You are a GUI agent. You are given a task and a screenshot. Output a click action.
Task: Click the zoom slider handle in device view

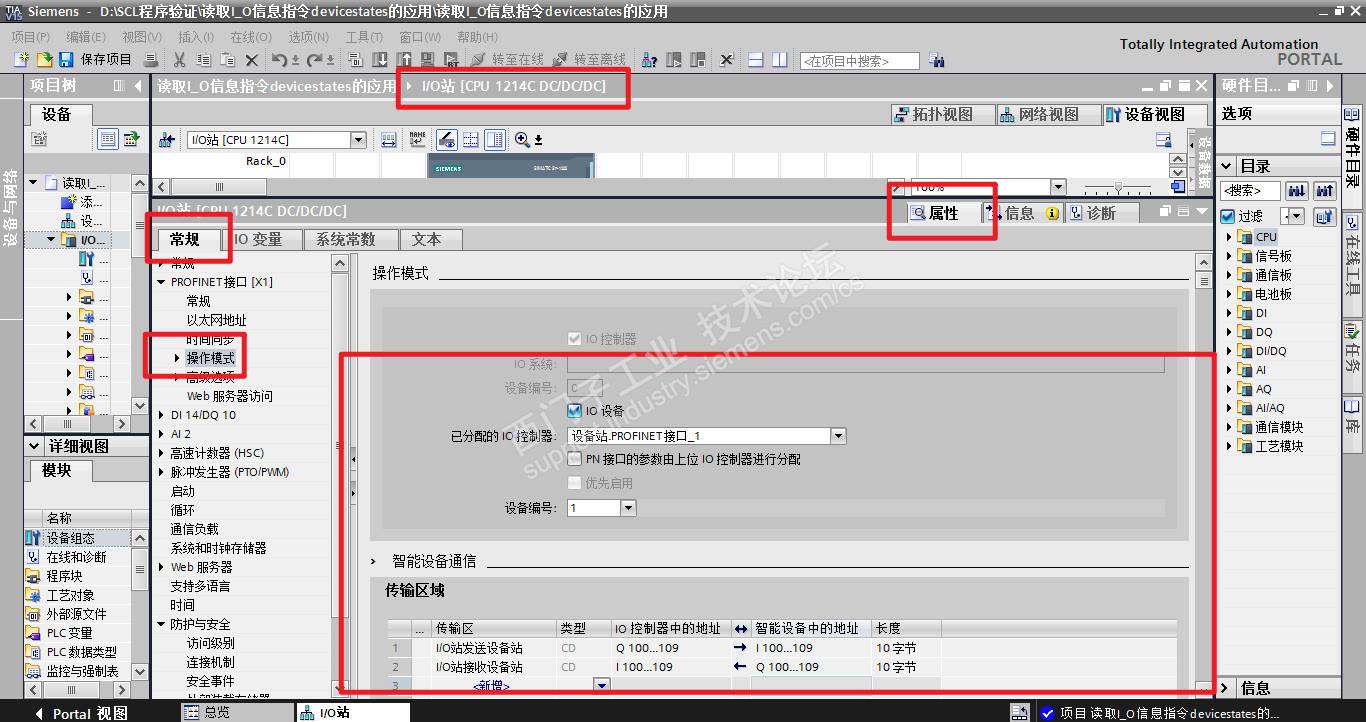pos(1118,187)
